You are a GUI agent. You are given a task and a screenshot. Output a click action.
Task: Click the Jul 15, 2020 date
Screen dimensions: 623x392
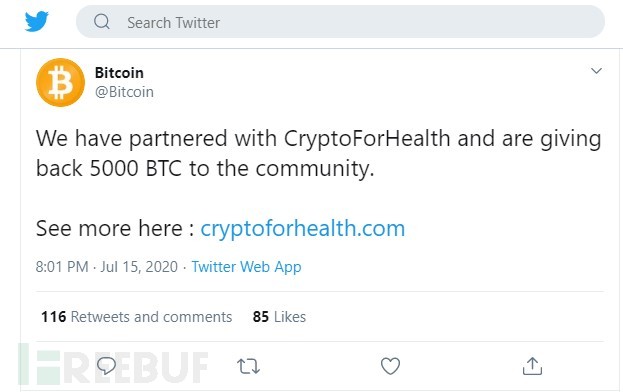click(x=139, y=266)
